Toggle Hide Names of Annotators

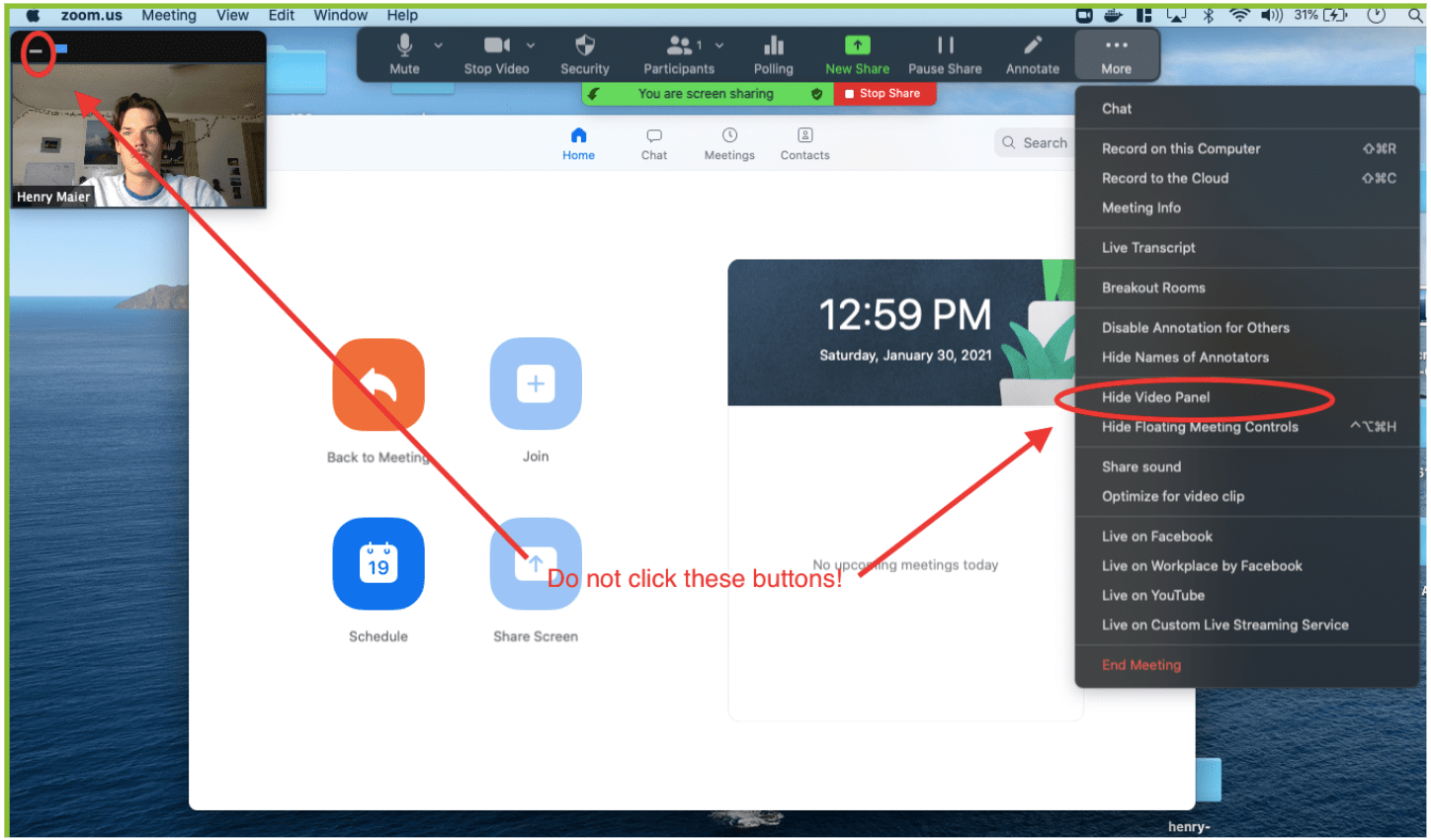point(1247,358)
